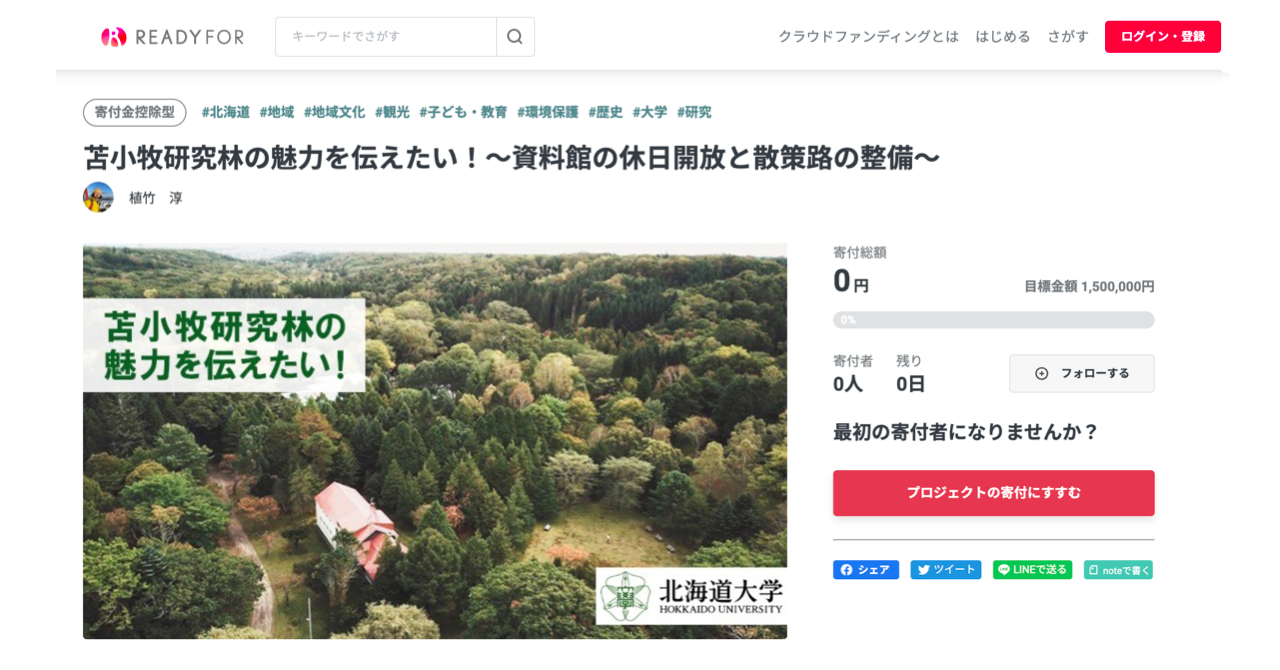The image size is (1280, 670).
Task: Tweet the project with ツイート button
Action: (x=946, y=570)
